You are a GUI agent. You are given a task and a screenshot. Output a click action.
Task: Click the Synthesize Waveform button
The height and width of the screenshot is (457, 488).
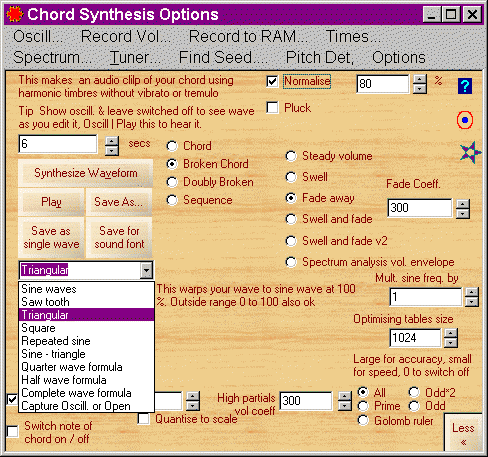click(86, 173)
